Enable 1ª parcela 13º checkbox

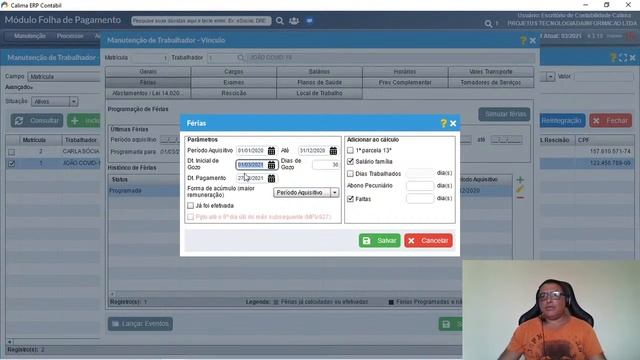click(x=350, y=150)
